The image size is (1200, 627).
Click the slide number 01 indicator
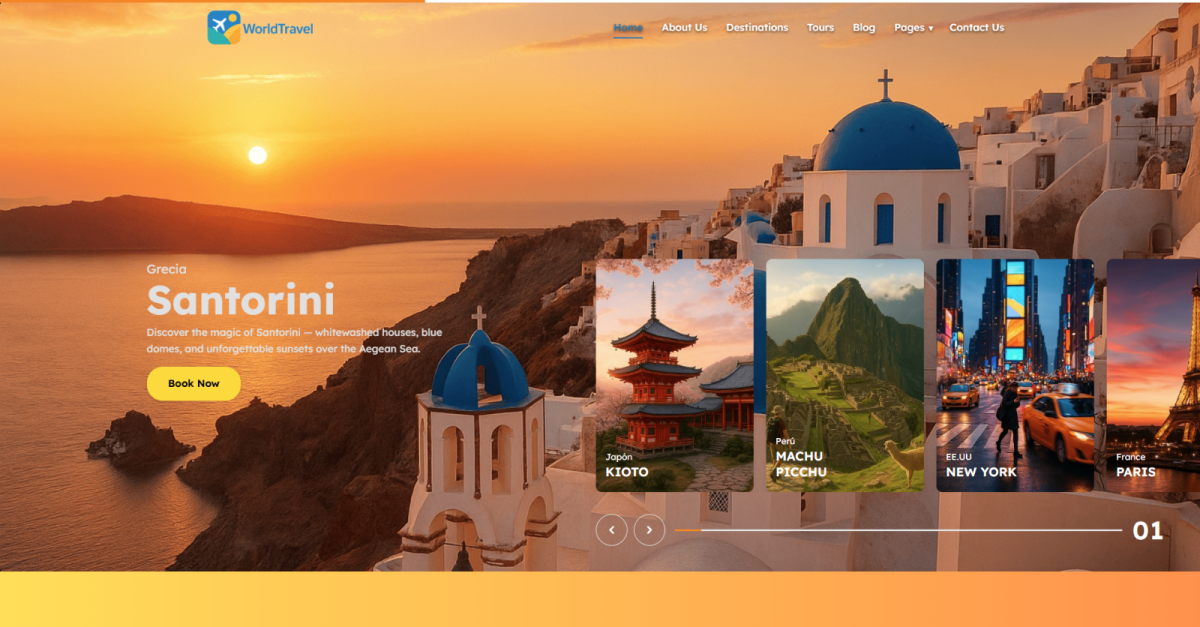[x=1147, y=531]
